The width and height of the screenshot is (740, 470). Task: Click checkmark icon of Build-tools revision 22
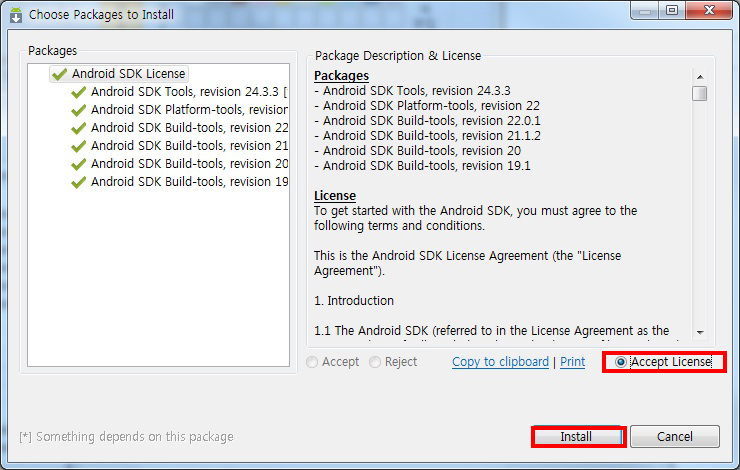[78, 128]
